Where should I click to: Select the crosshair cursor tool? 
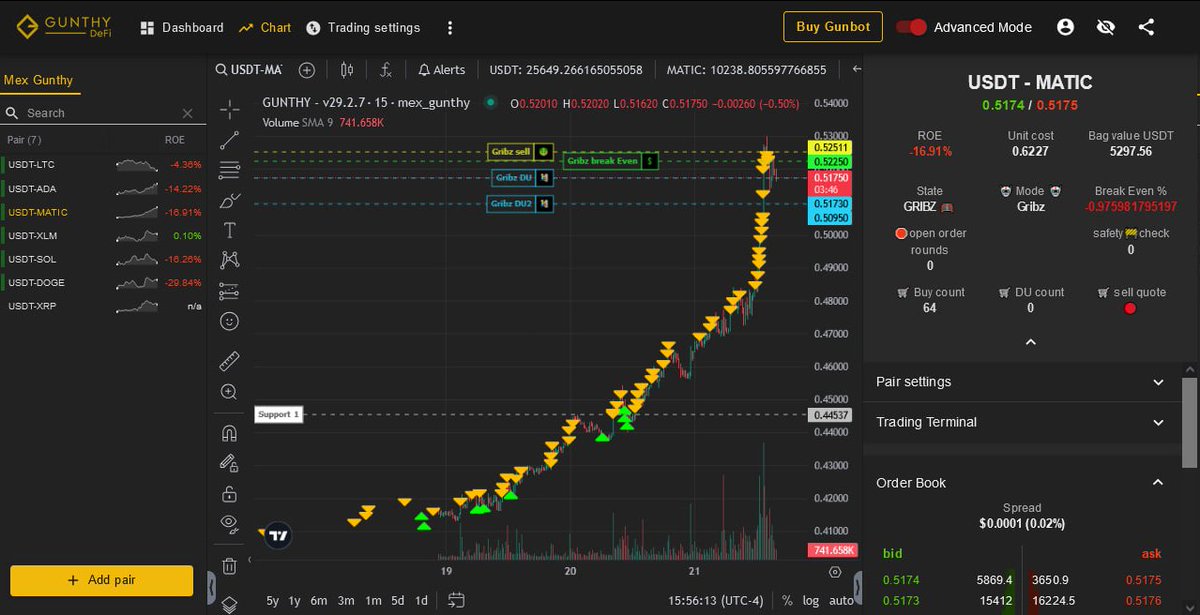click(229, 108)
